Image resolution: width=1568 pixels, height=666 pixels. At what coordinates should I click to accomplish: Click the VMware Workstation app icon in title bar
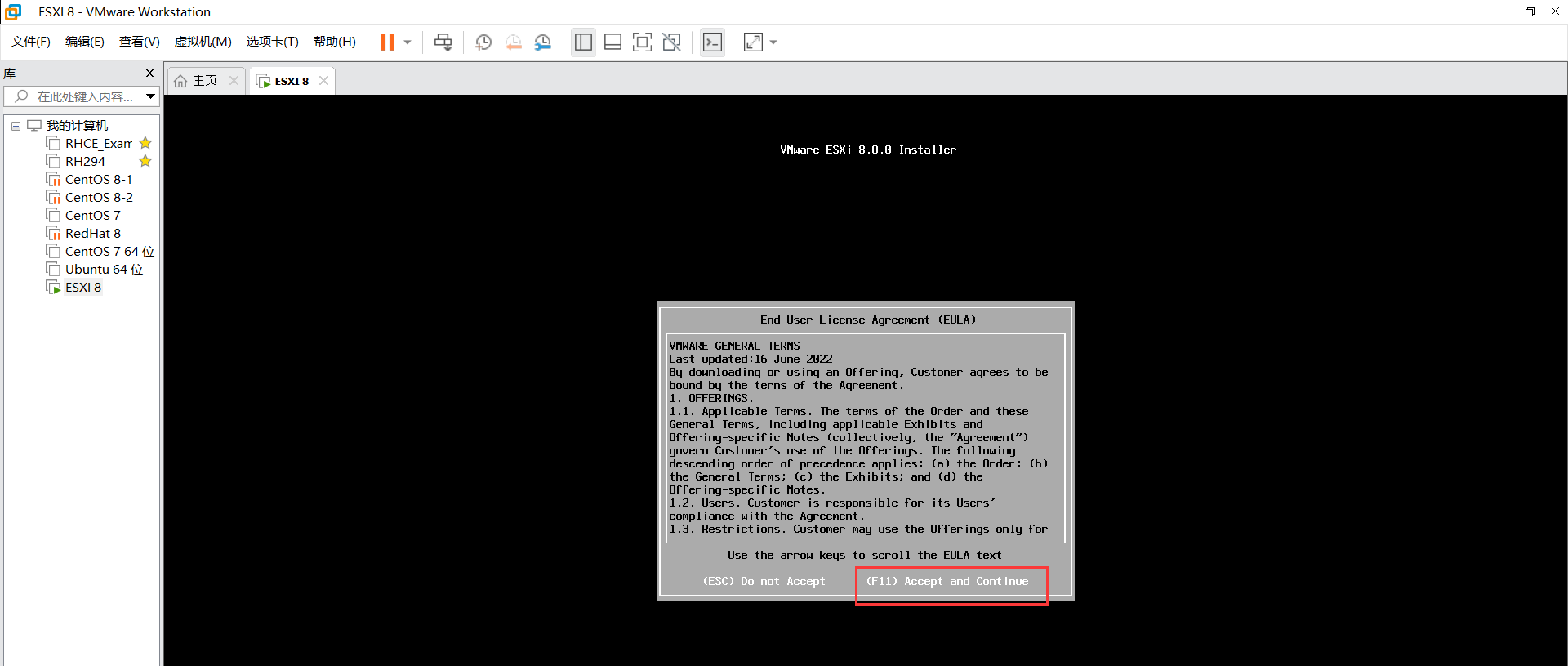click(13, 11)
